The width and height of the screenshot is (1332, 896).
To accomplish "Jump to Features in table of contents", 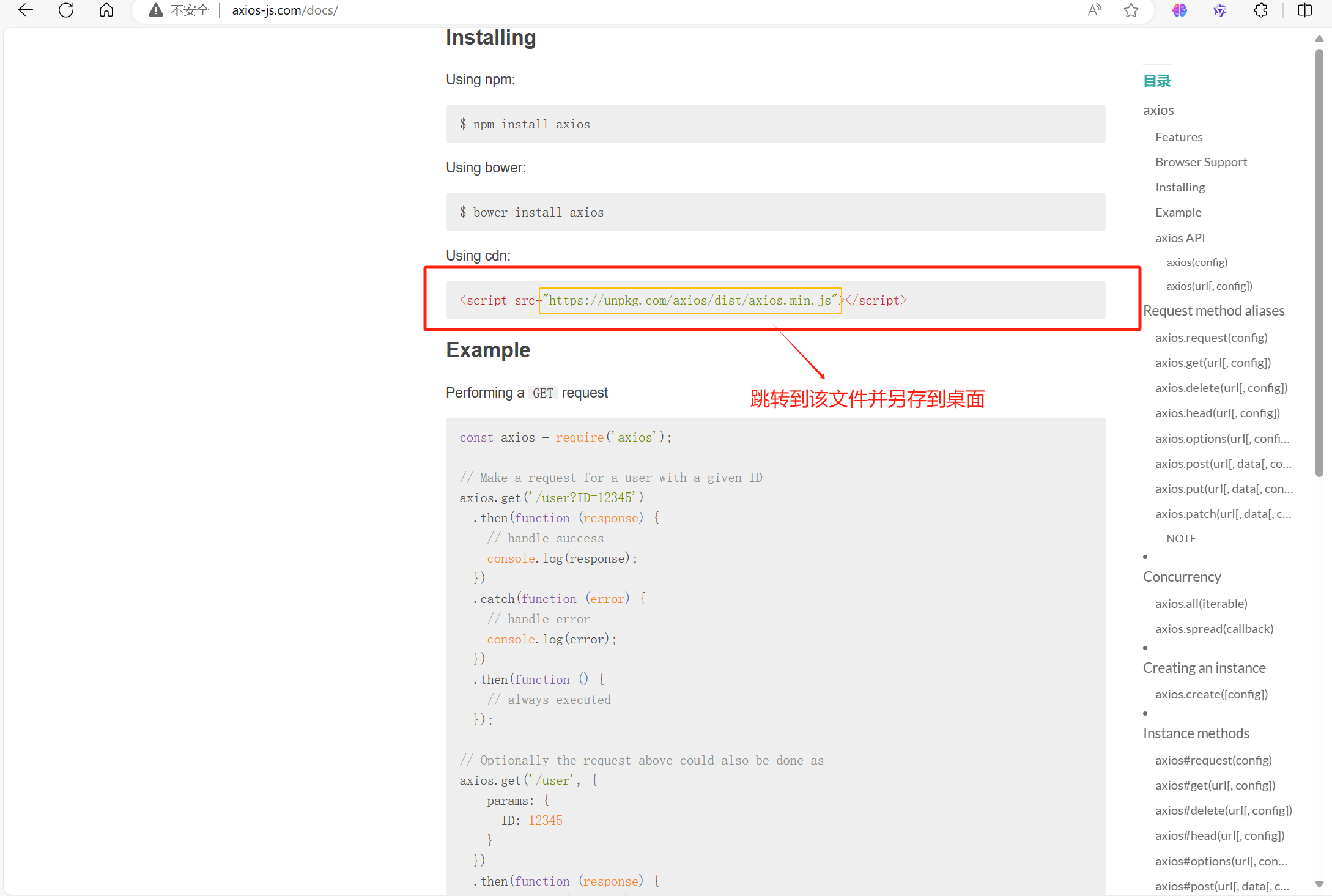I will 1178,137.
